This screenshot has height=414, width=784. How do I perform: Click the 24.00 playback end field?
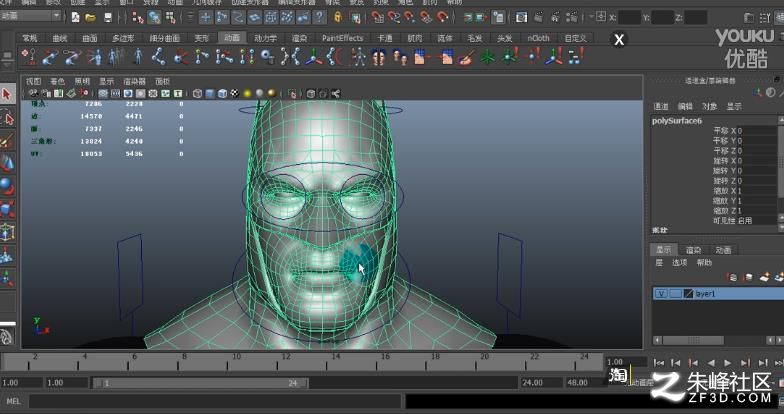pyautogui.click(x=540, y=382)
